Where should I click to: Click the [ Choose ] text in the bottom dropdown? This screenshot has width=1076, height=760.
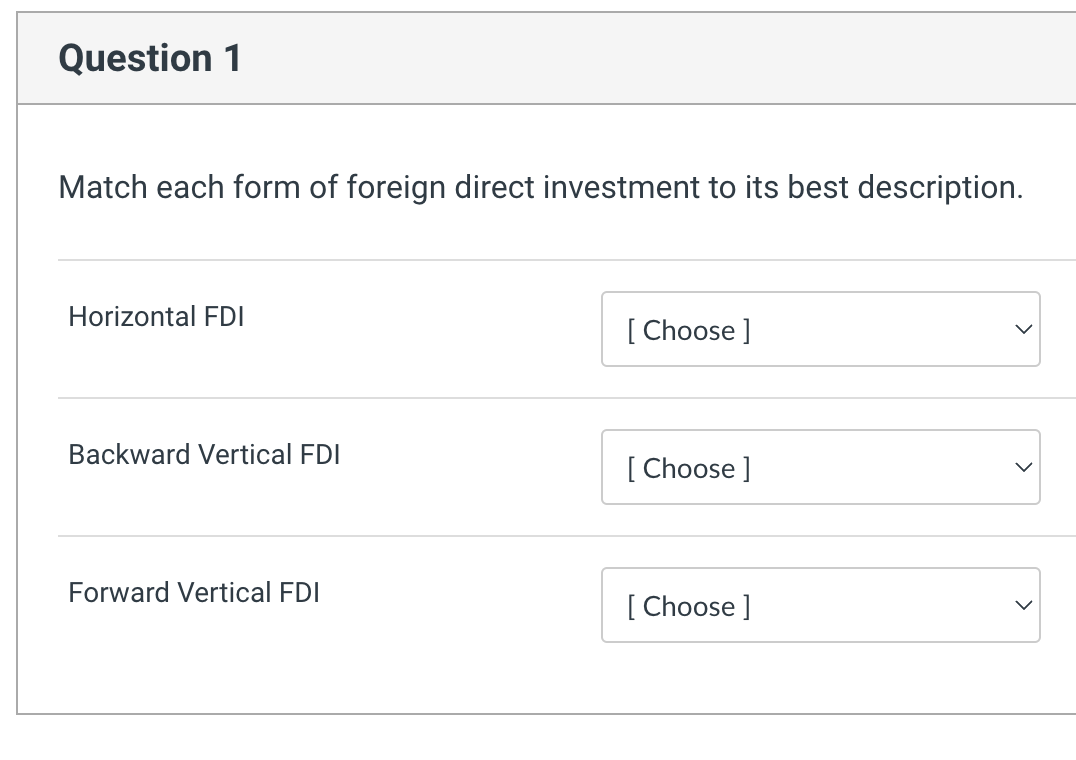point(687,606)
